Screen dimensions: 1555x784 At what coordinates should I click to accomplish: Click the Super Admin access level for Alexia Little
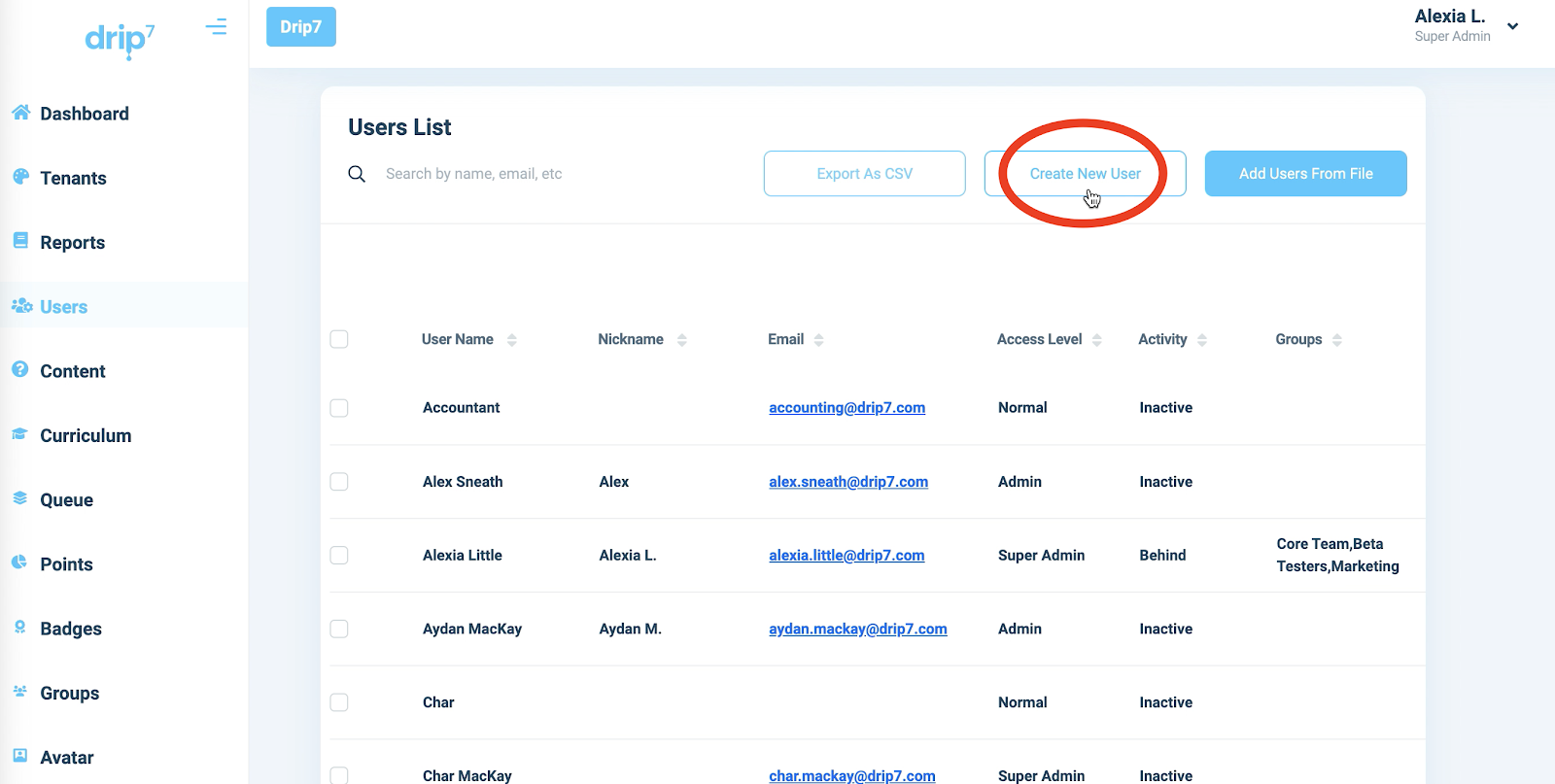point(1041,556)
